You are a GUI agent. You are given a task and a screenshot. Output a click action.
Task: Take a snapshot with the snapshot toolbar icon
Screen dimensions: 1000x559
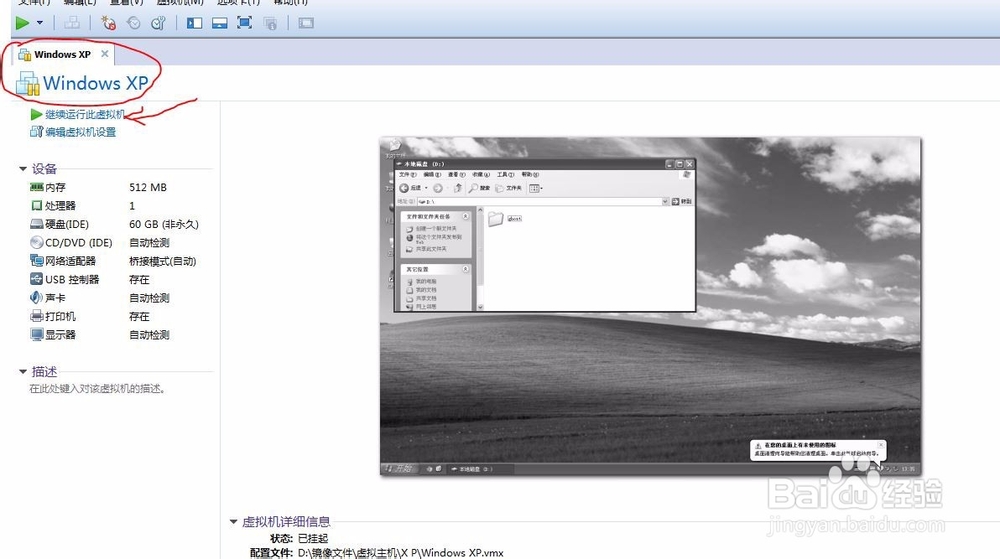[108, 23]
